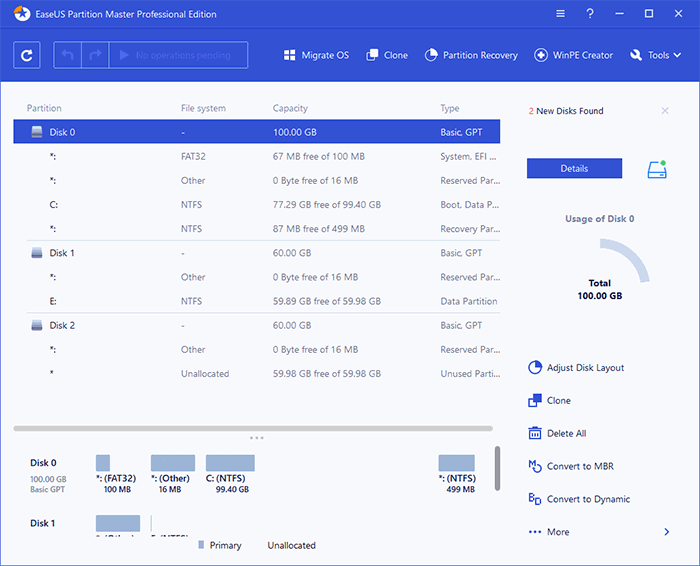Image resolution: width=700 pixels, height=566 pixels.
Task: Click the C: (NTFS) partition block
Action: (x=230, y=463)
